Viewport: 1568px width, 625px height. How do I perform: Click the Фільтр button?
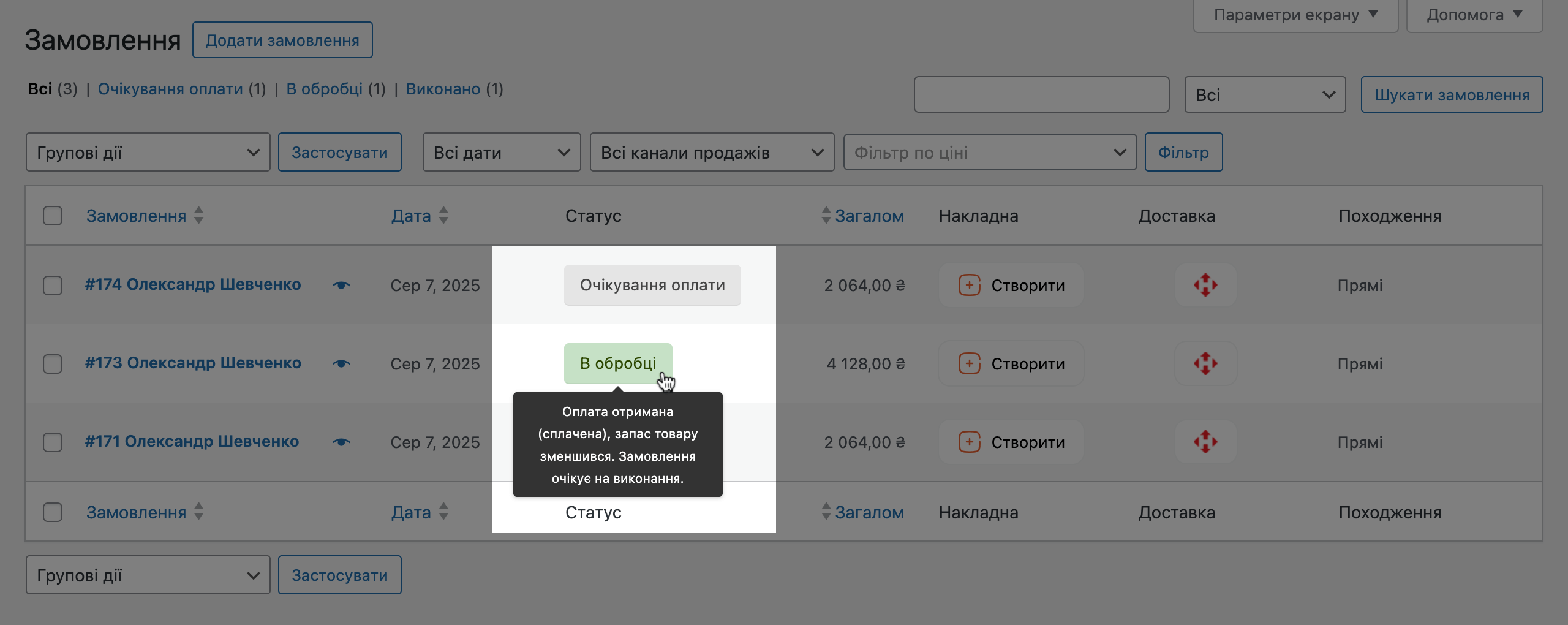pyautogui.click(x=1183, y=152)
